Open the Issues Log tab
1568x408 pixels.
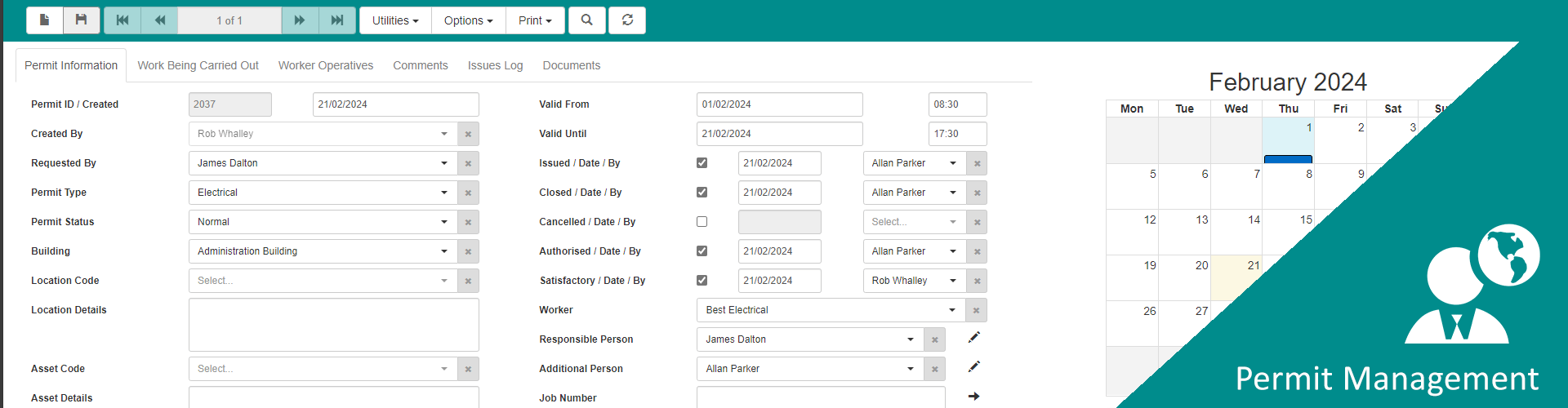pyautogui.click(x=495, y=65)
